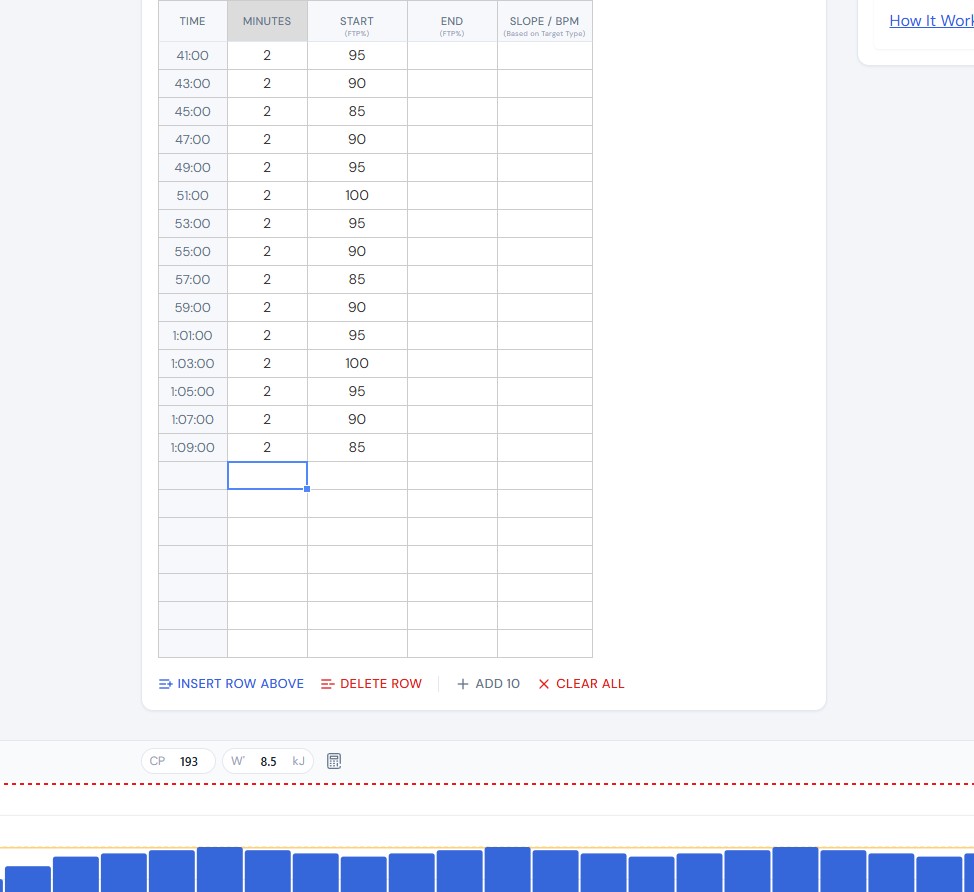Select the End (FTP%) column header
The width and height of the screenshot is (974, 892).
click(x=452, y=21)
